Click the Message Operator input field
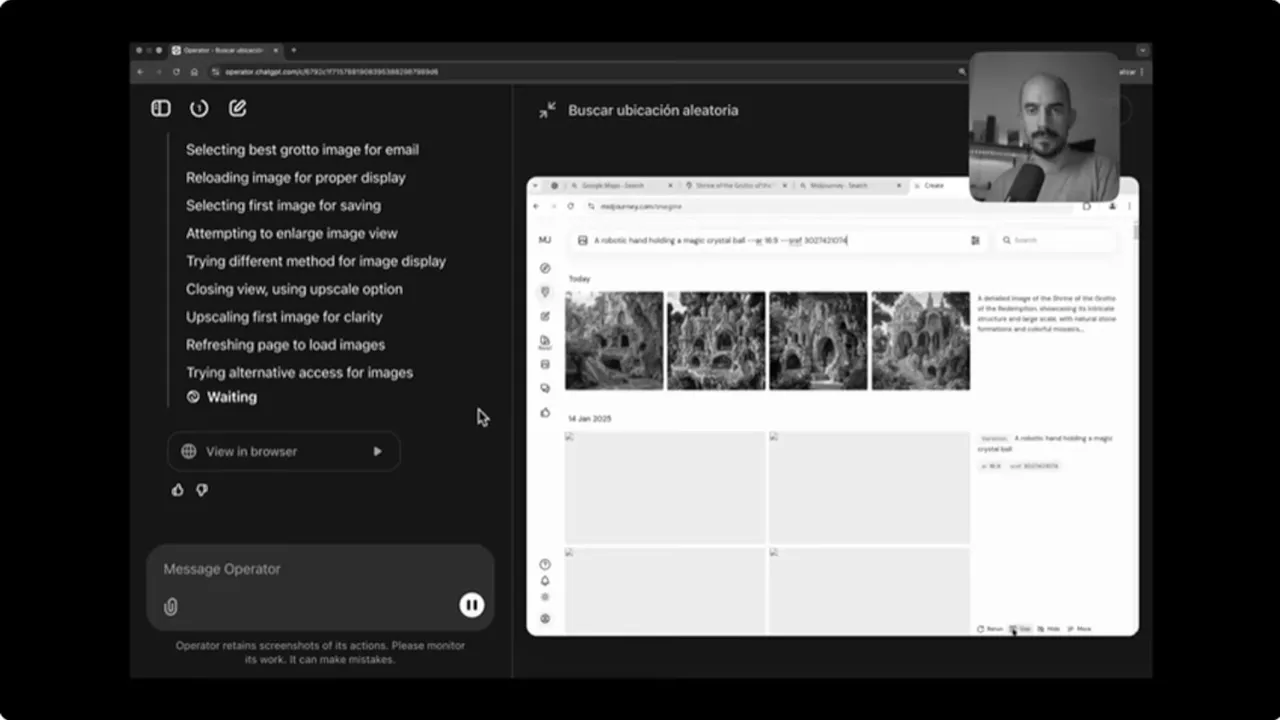Screen dimensions: 1280x720 click(320, 569)
